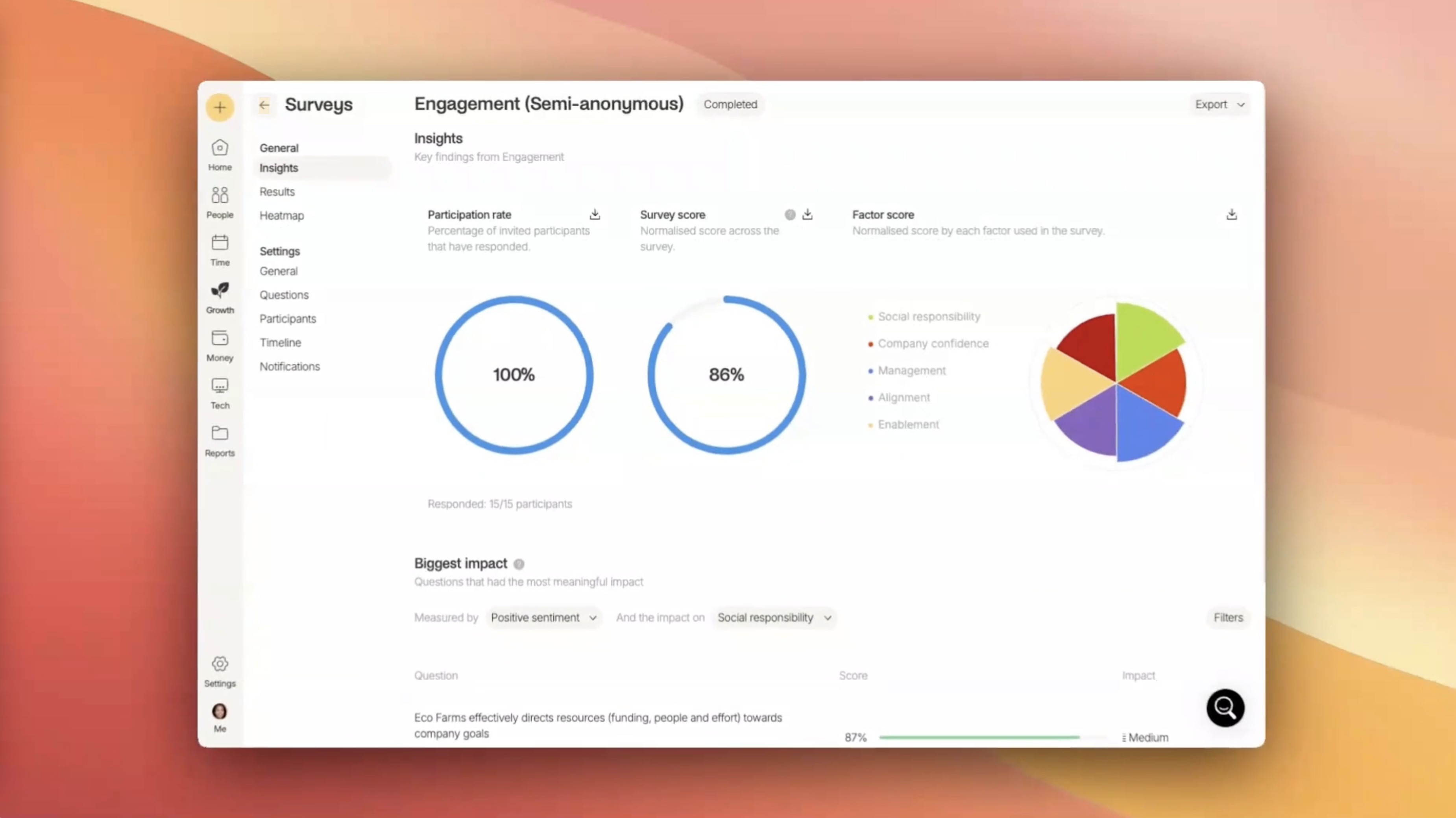Click the Completed status badge
The image size is (1456, 818).
730,105
